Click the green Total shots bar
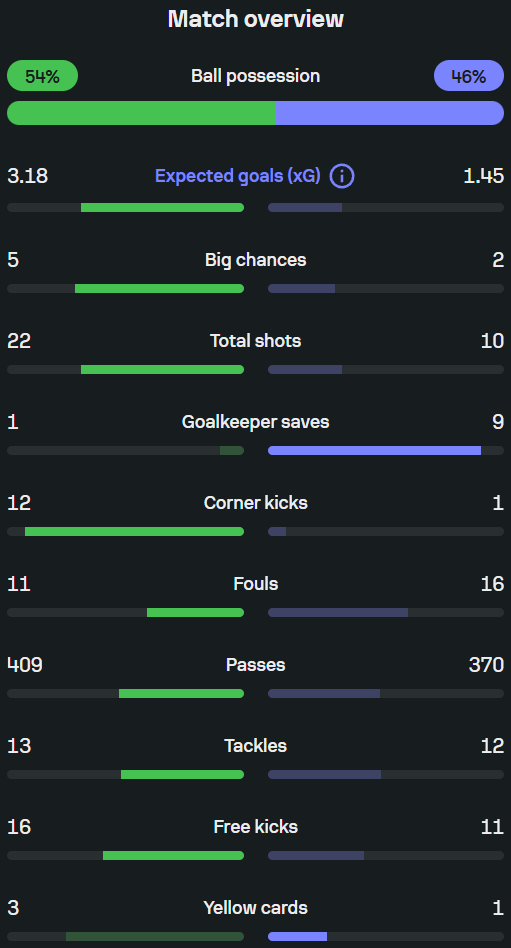Screen dimensions: 511x948 pyautogui.click(x=162, y=369)
